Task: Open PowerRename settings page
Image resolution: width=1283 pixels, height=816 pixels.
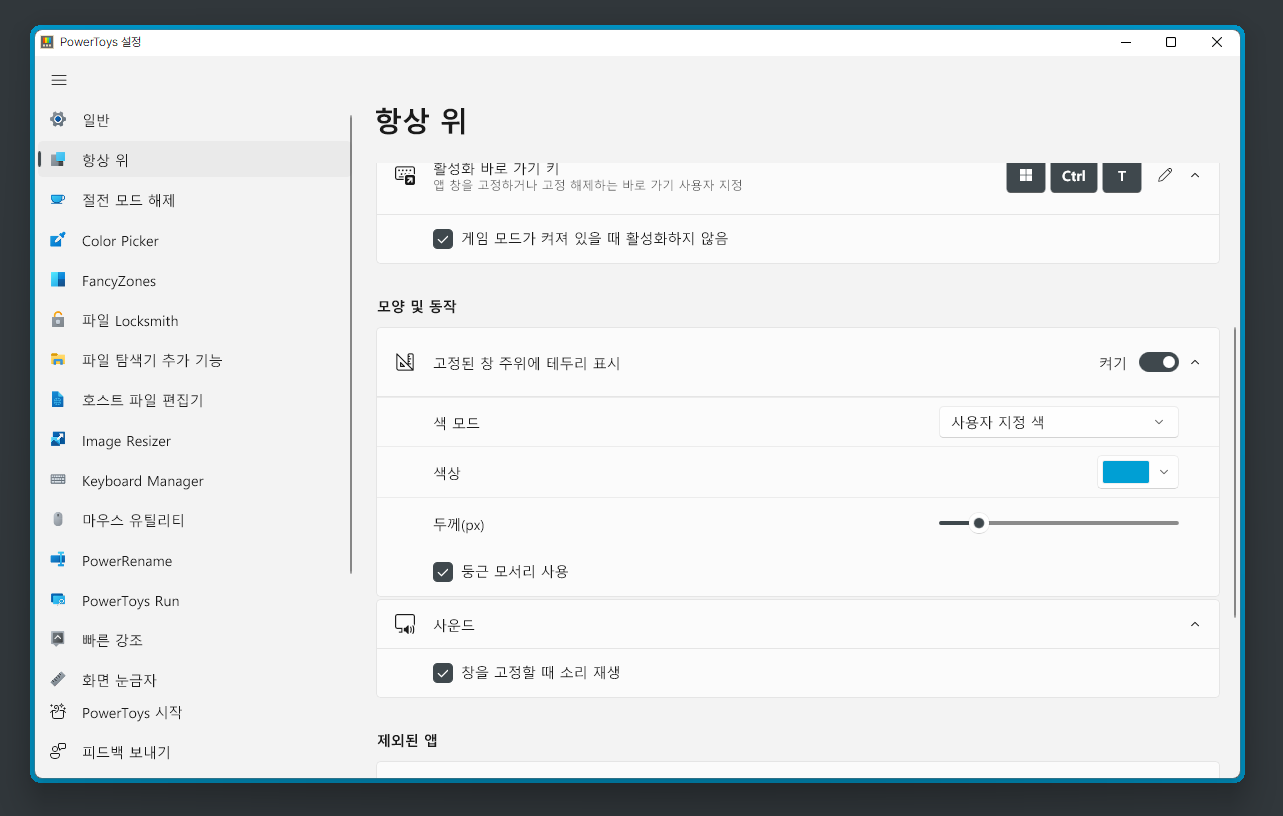Action: [193, 560]
